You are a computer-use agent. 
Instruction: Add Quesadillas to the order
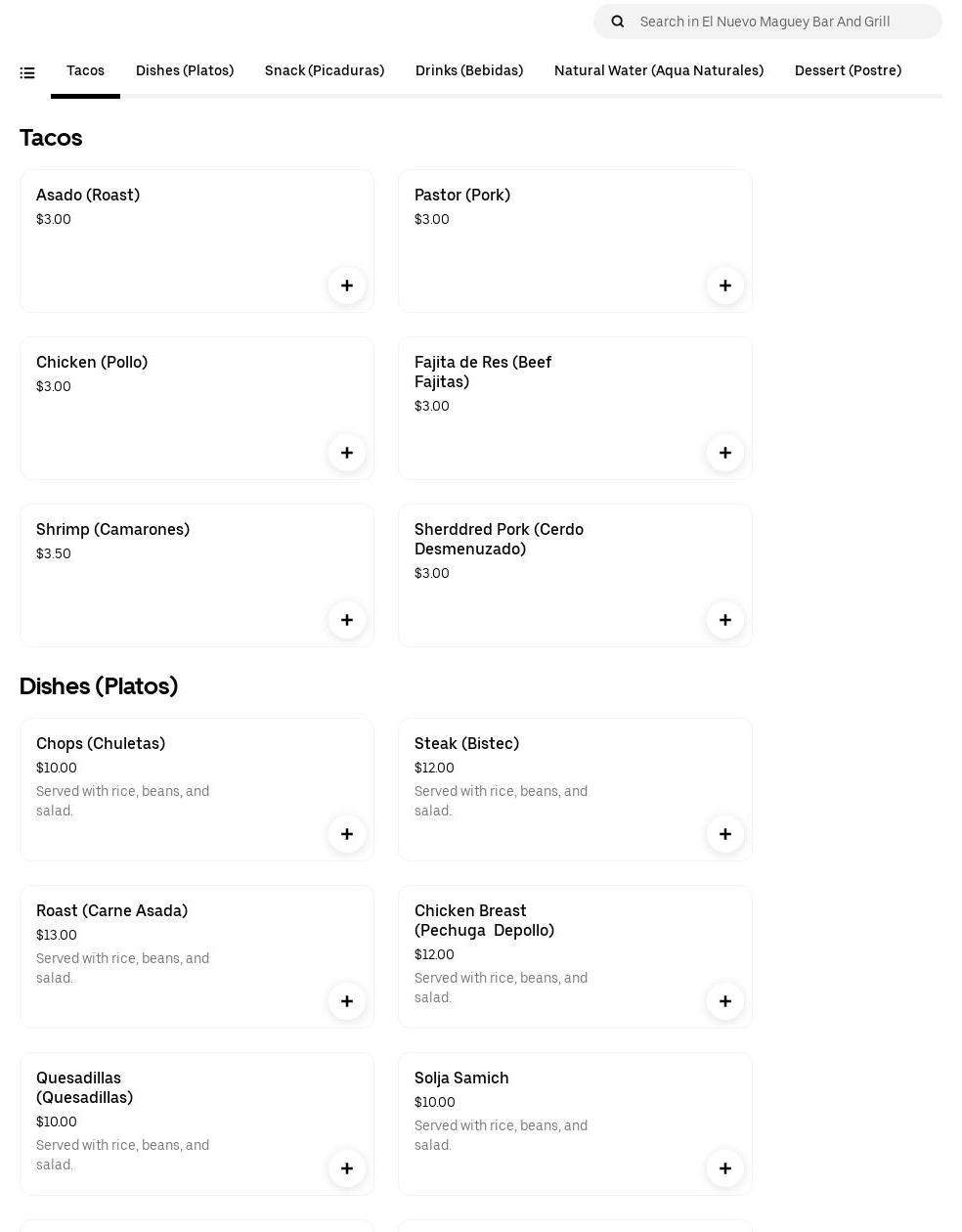347,1168
